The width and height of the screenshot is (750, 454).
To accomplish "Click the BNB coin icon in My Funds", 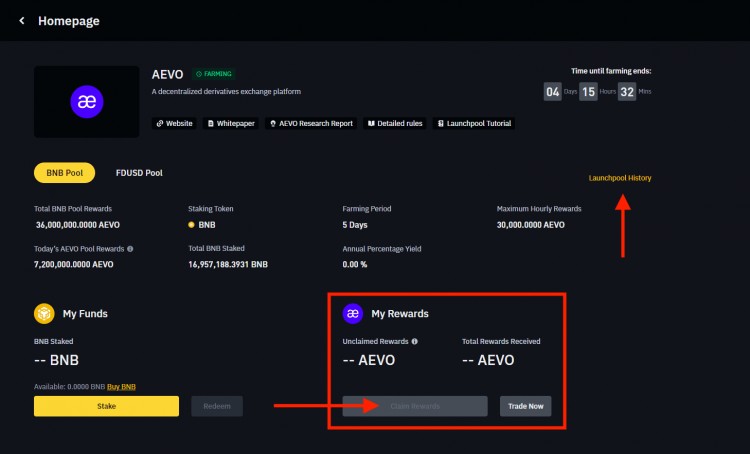I will (x=44, y=314).
